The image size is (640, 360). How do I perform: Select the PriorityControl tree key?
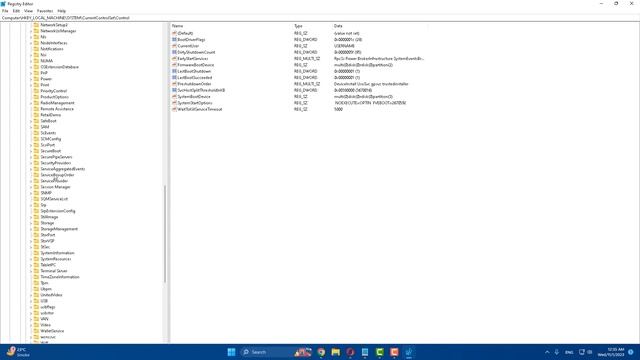(x=53, y=91)
